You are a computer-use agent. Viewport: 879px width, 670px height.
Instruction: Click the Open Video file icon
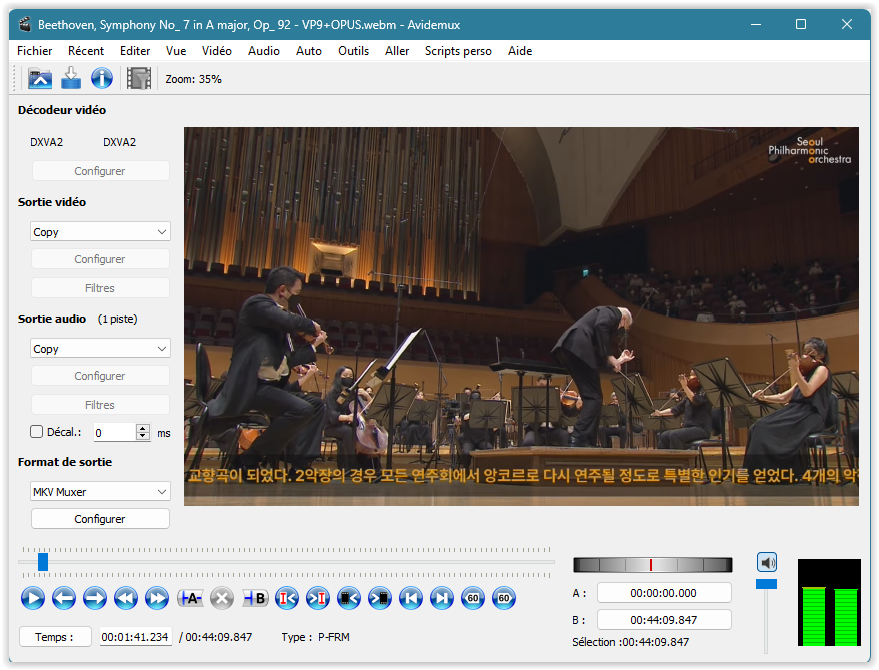pyautogui.click(x=40, y=78)
